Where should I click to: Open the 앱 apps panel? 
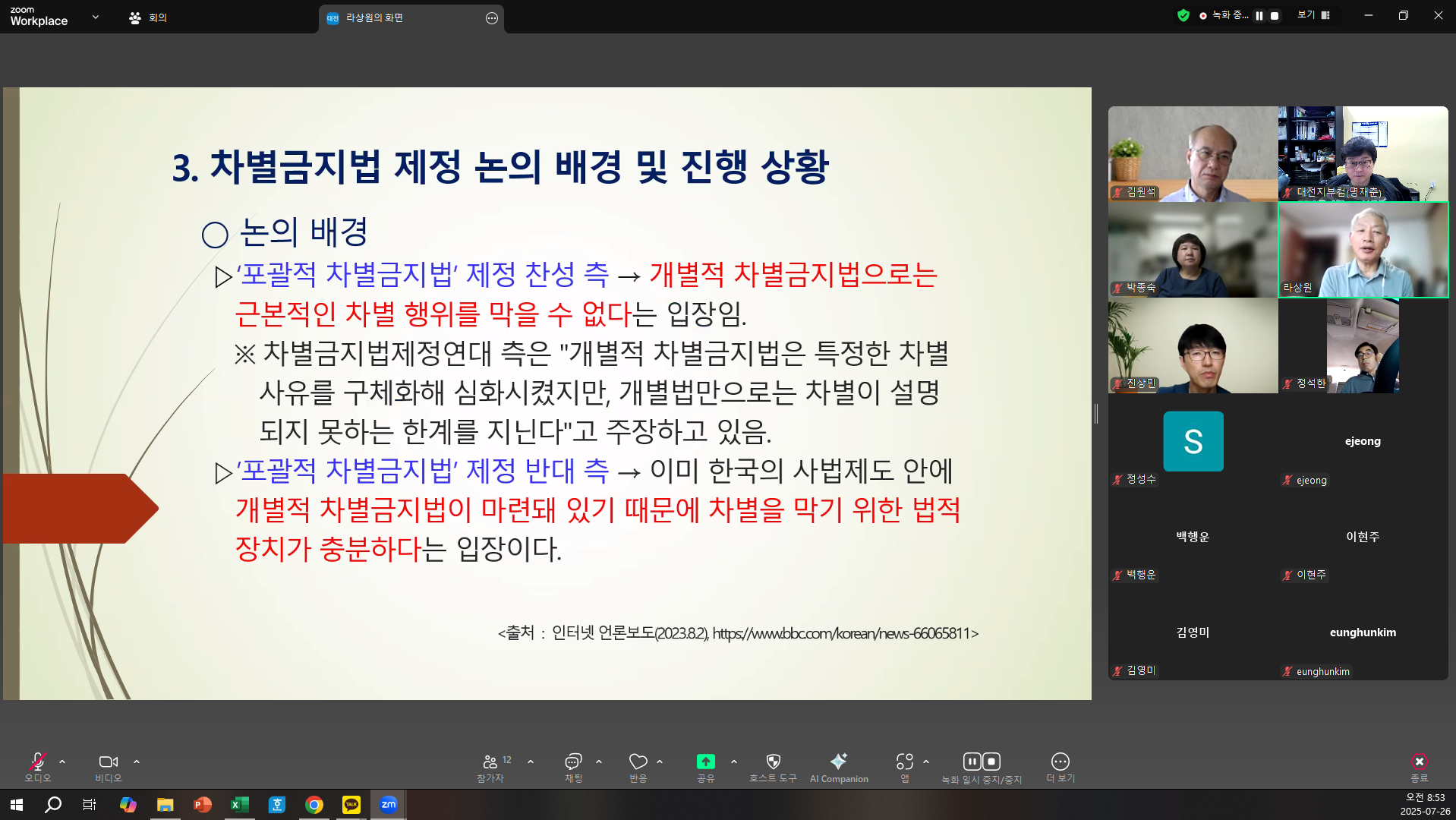tap(904, 762)
